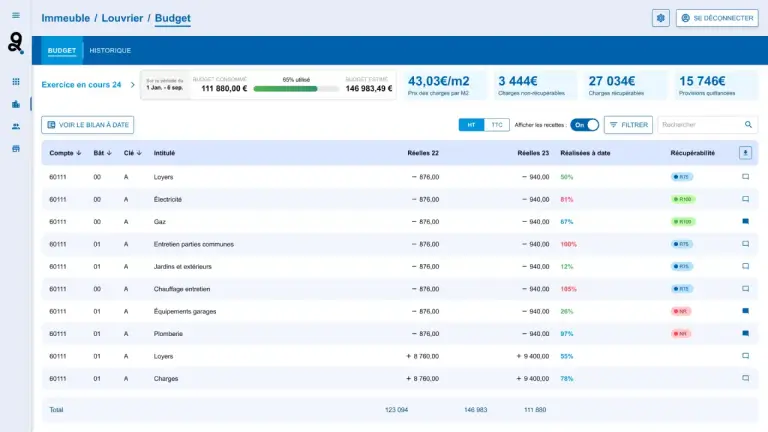Open filled comment icon for Équipements garages
Image resolution: width=768 pixels, height=432 pixels.
pos(745,311)
